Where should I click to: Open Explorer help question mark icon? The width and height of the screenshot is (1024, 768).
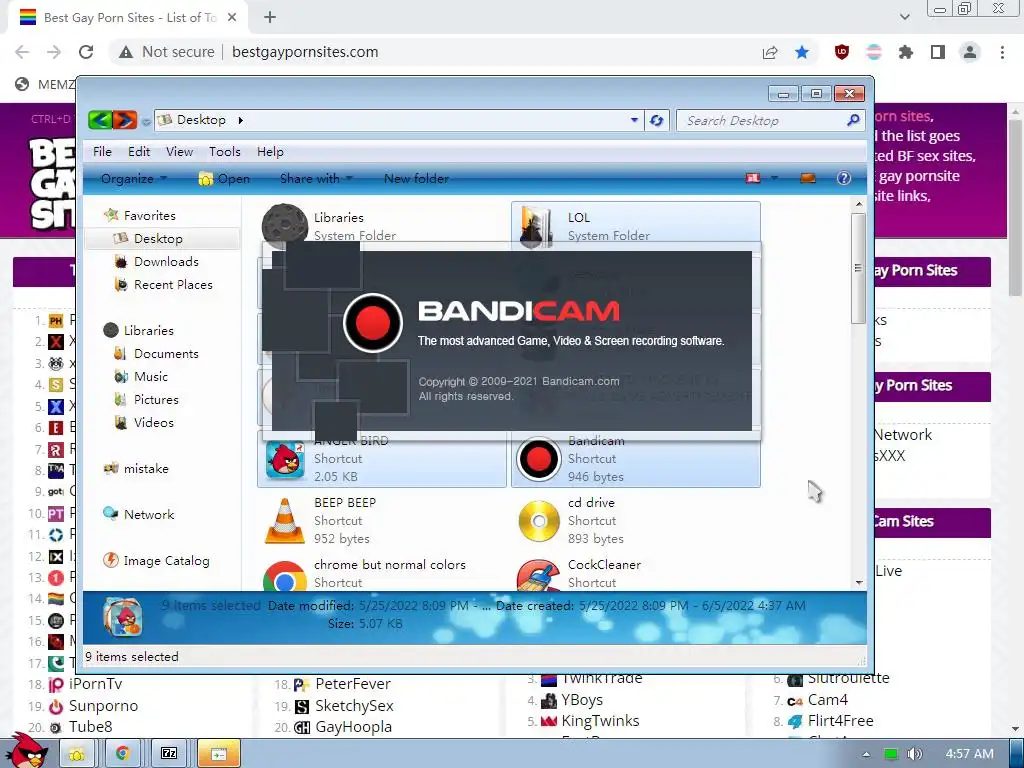pyautogui.click(x=844, y=178)
